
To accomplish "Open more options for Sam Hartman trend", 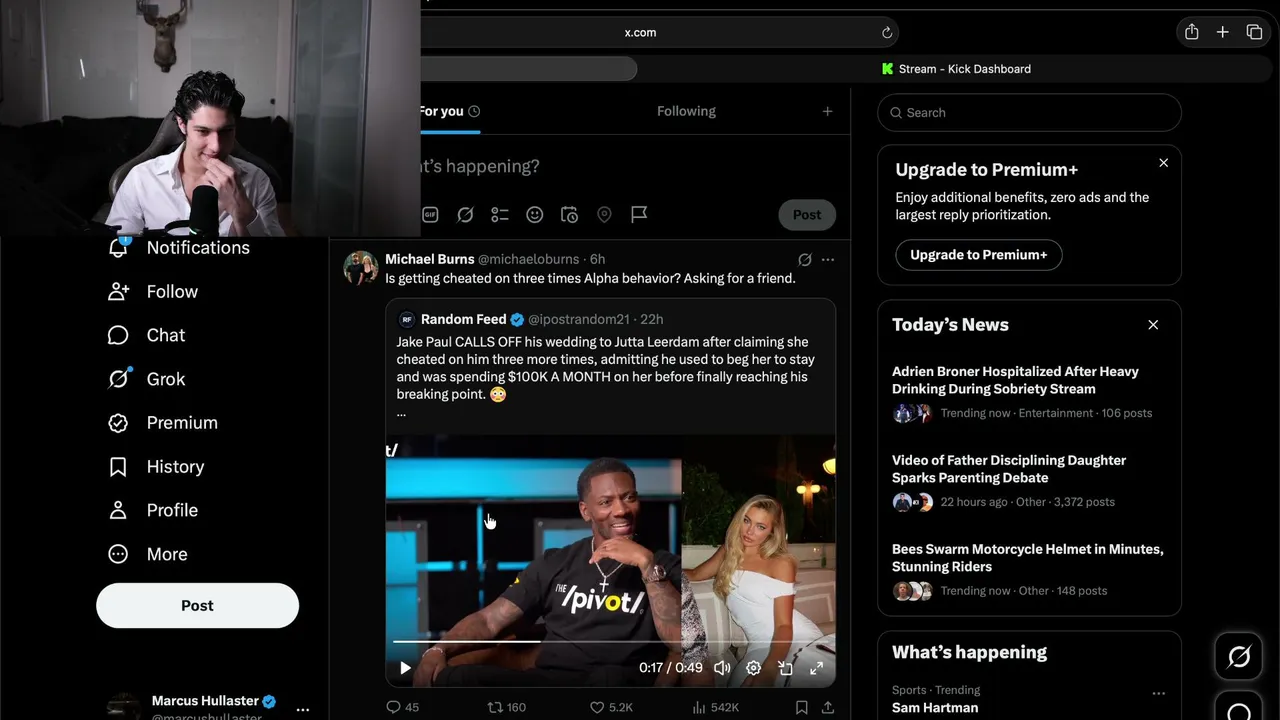I will click(1159, 693).
